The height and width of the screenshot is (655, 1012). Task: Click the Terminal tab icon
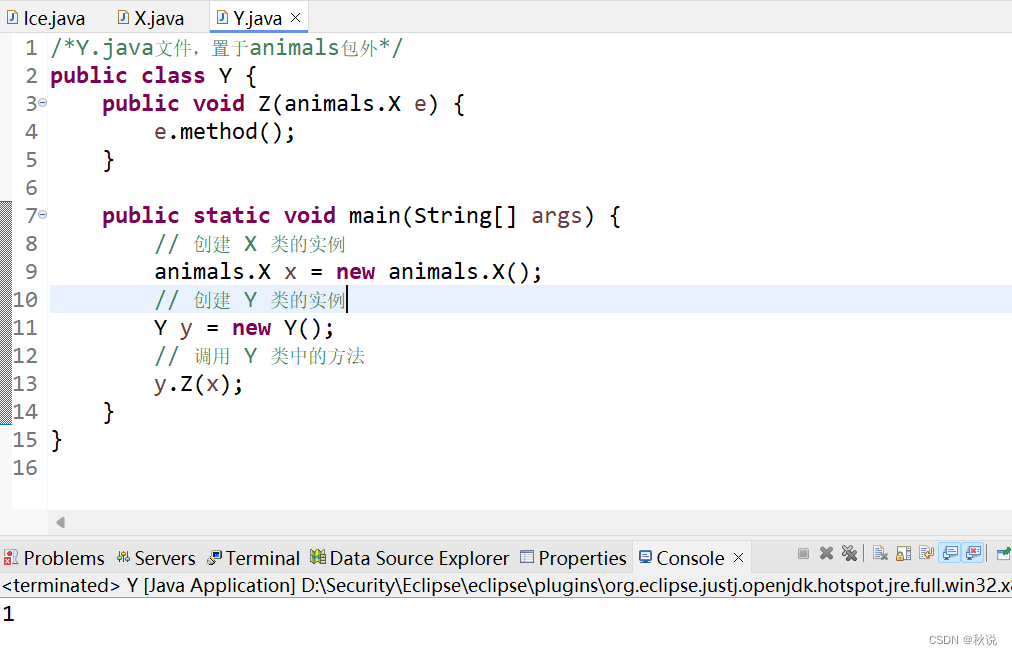214,557
